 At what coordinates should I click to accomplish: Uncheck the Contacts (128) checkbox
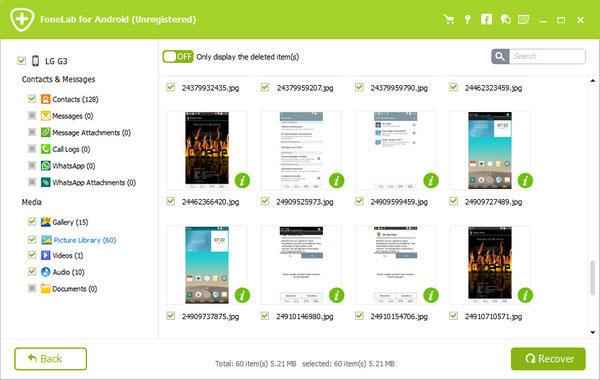[32, 99]
